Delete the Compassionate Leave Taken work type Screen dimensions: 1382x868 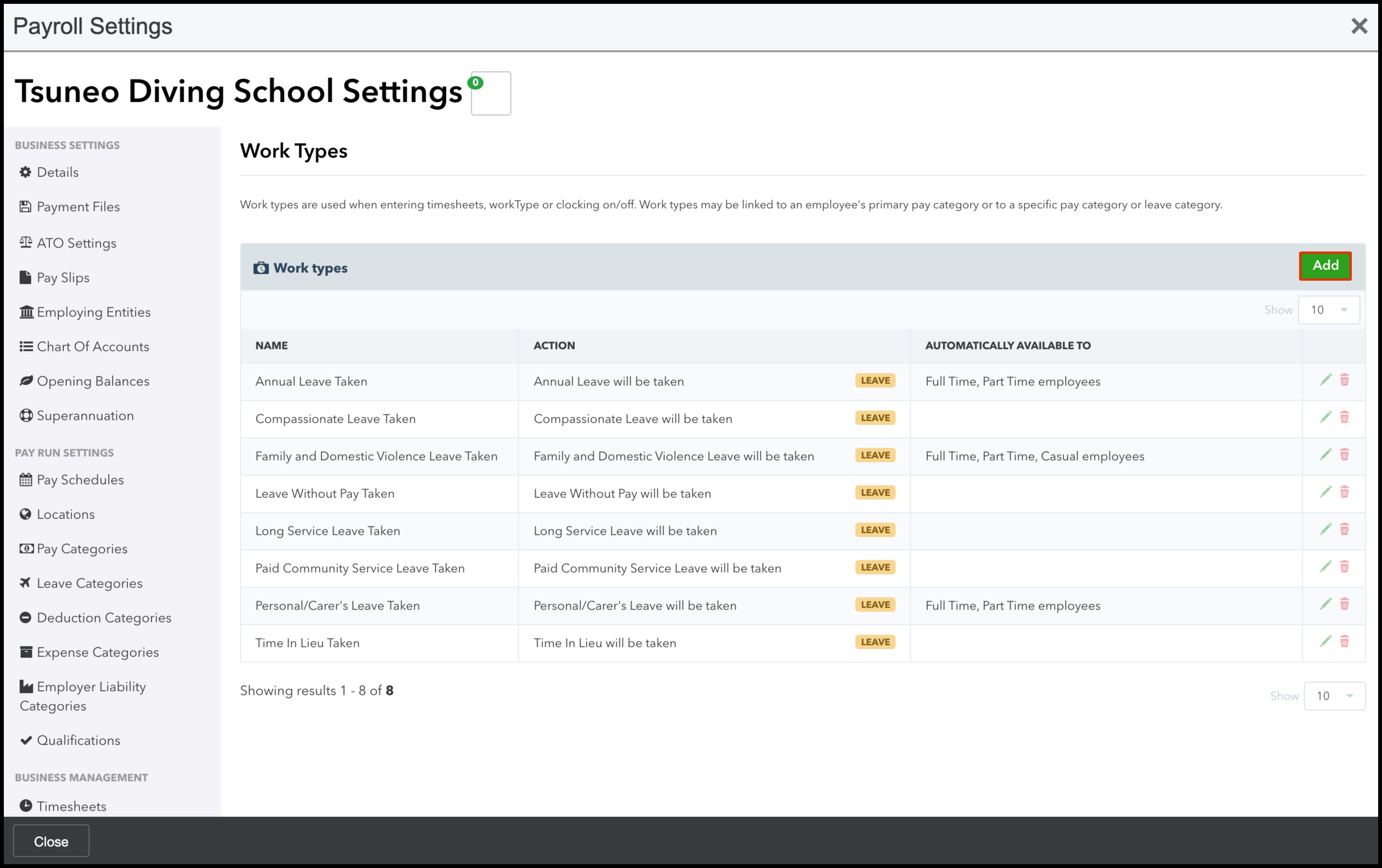(x=1344, y=418)
